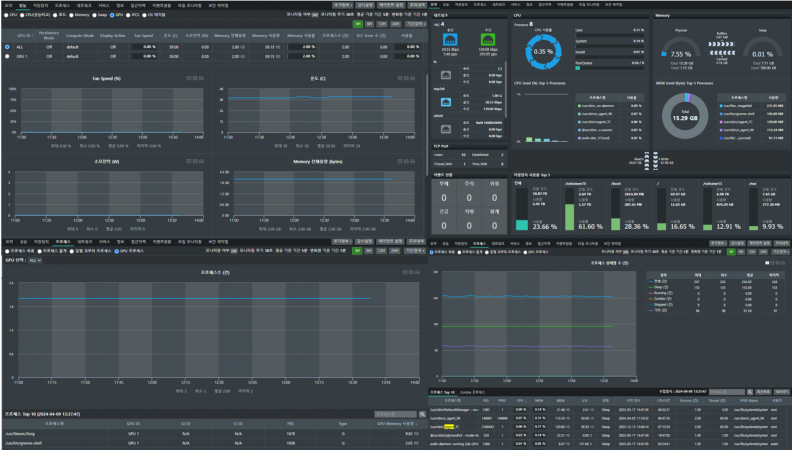Click the /volume70 disk usage bar

pyautogui.click(x=570, y=216)
